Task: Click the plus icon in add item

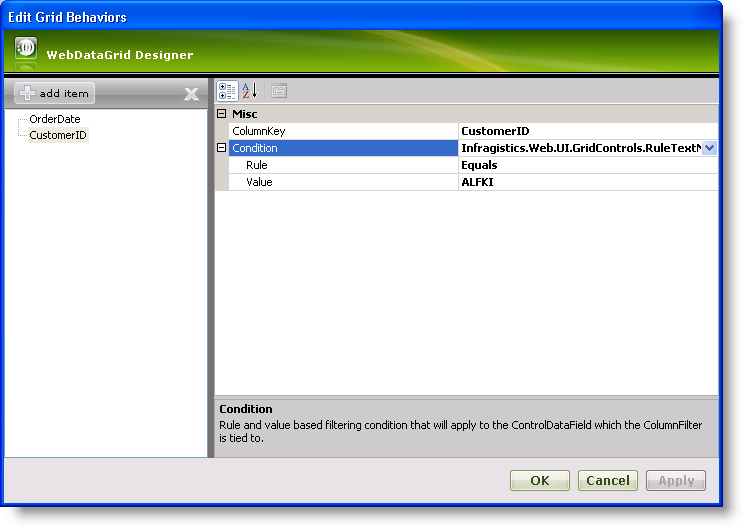Action: pos(27,93)
